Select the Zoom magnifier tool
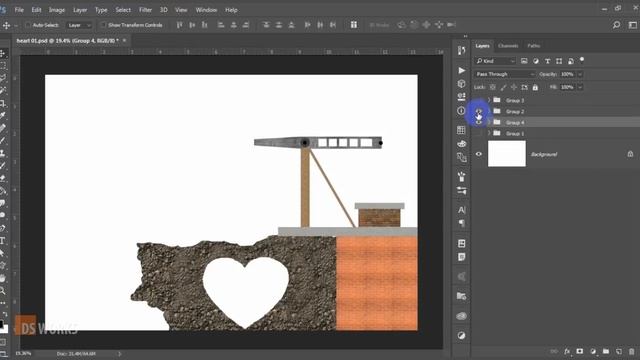The height and width of the screenshot is (360, 640). click(3, 291)
